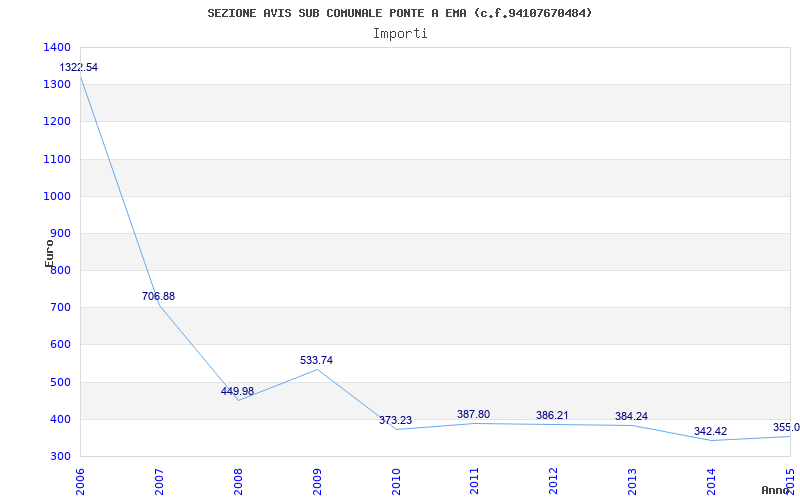
Task: Click the y-axis value 1000
Action: tap(57, 196)
